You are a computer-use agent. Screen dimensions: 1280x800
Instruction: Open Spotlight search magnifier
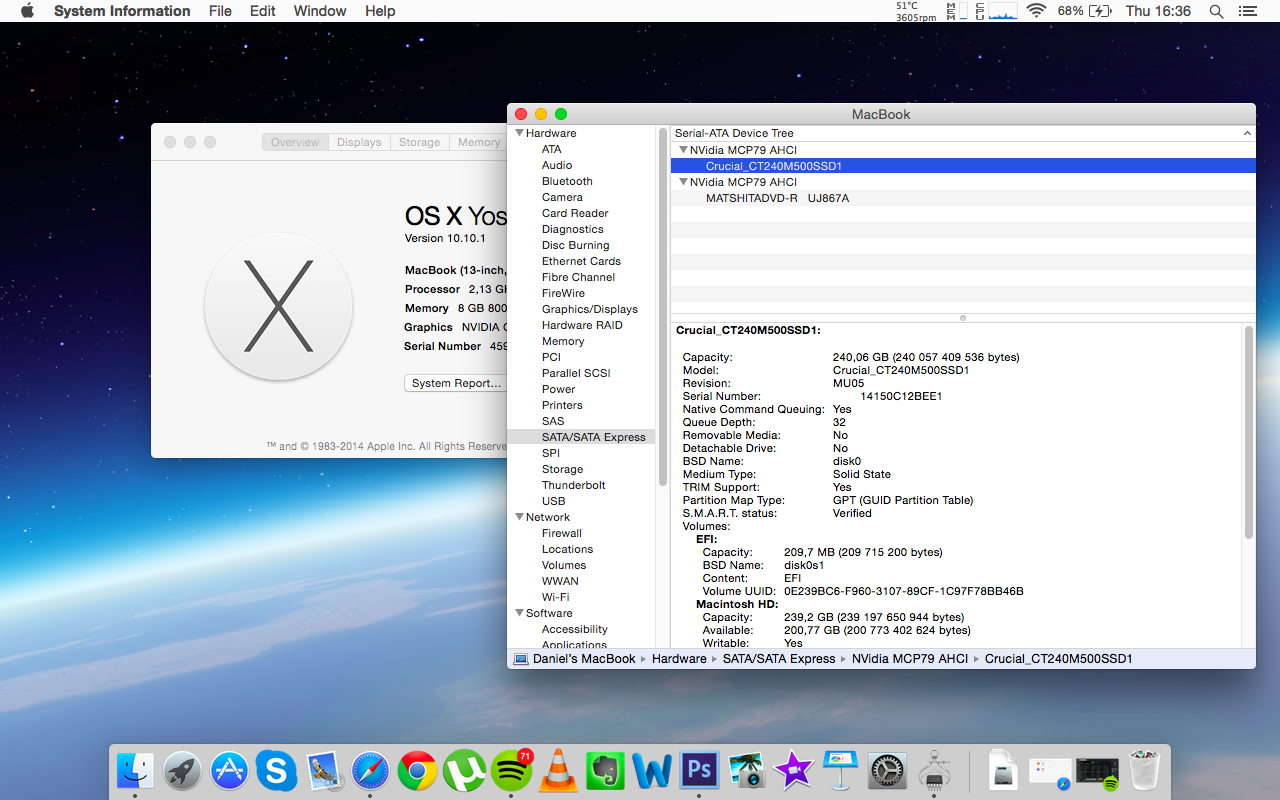coord(1216,11)
